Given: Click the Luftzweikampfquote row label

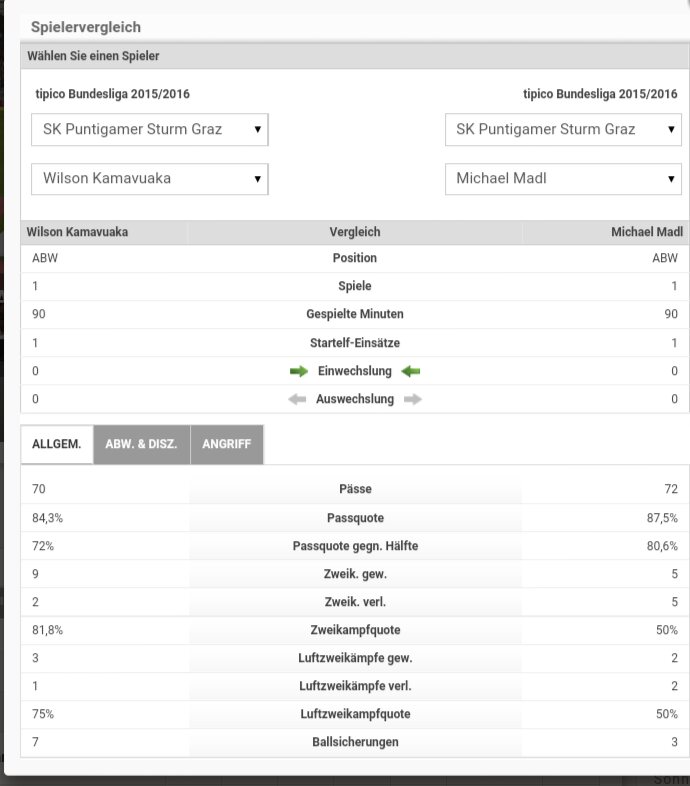Looking at the screenshot, I should (x=356, y=714).
